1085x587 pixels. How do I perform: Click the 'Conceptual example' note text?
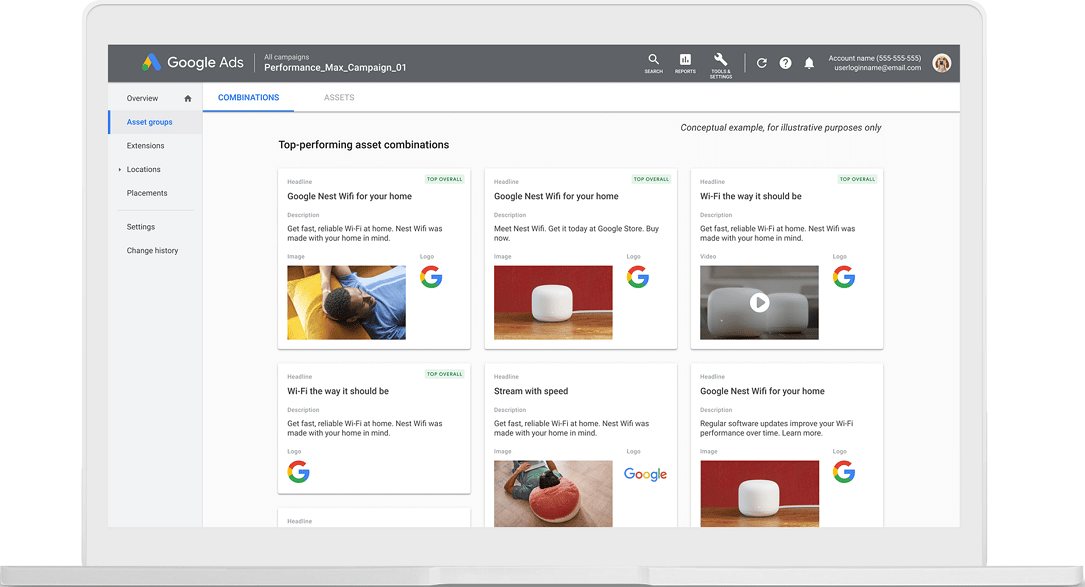(781, 127)
